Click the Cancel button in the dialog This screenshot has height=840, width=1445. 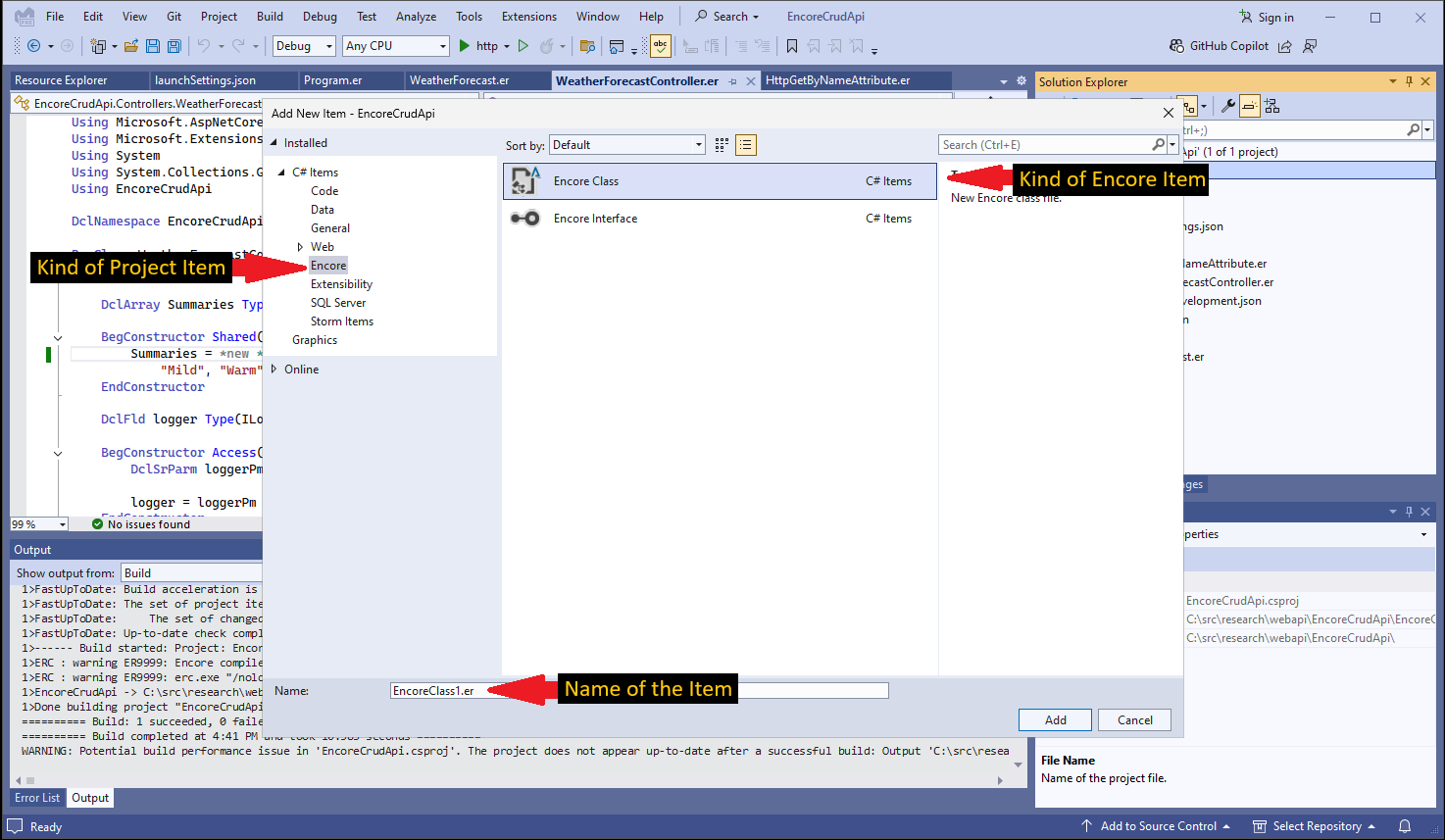[x=1135, y=720]
